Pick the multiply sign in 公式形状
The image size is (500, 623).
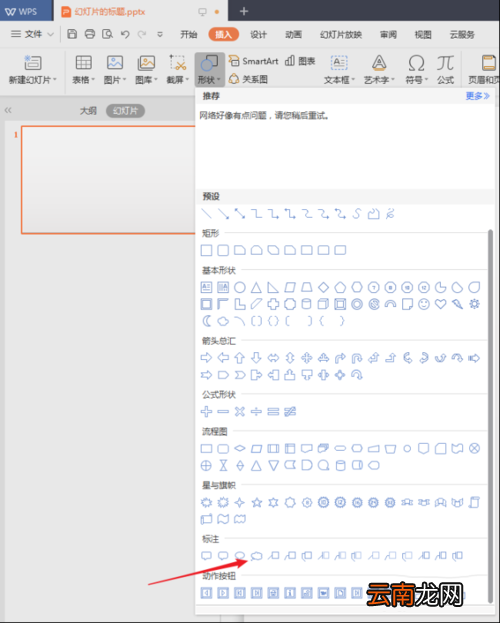240,411
